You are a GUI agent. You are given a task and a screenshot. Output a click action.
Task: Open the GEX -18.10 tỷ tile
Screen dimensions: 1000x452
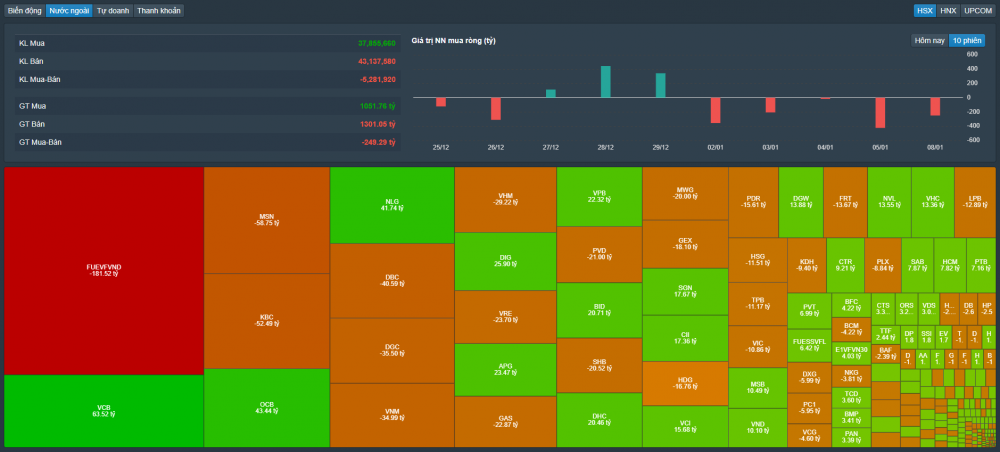point(685,244)
